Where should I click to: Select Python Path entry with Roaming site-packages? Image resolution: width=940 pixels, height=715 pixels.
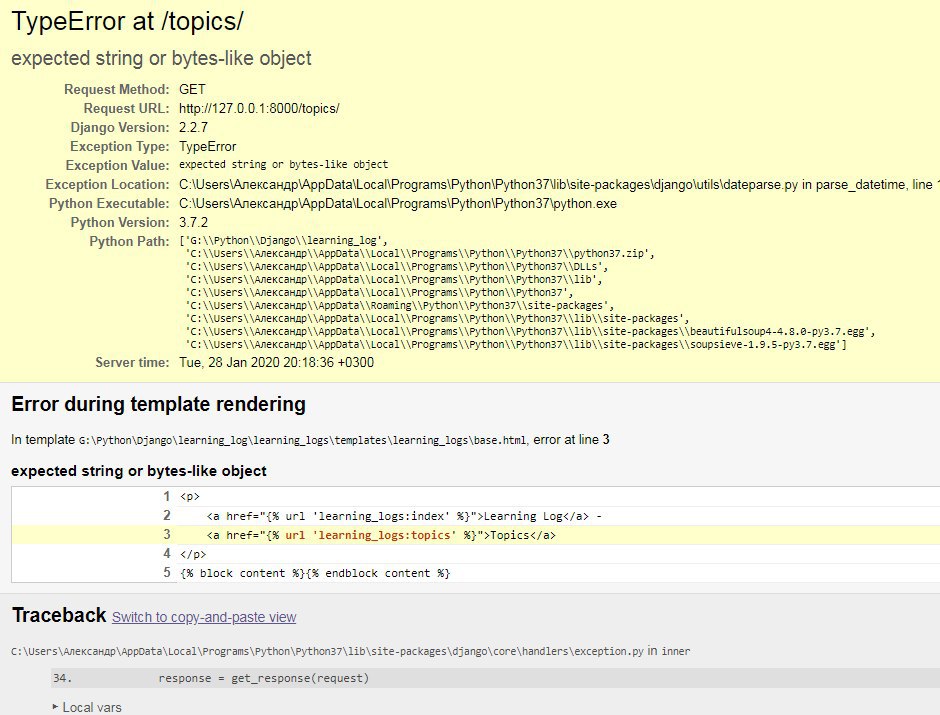tap(399, 306)
